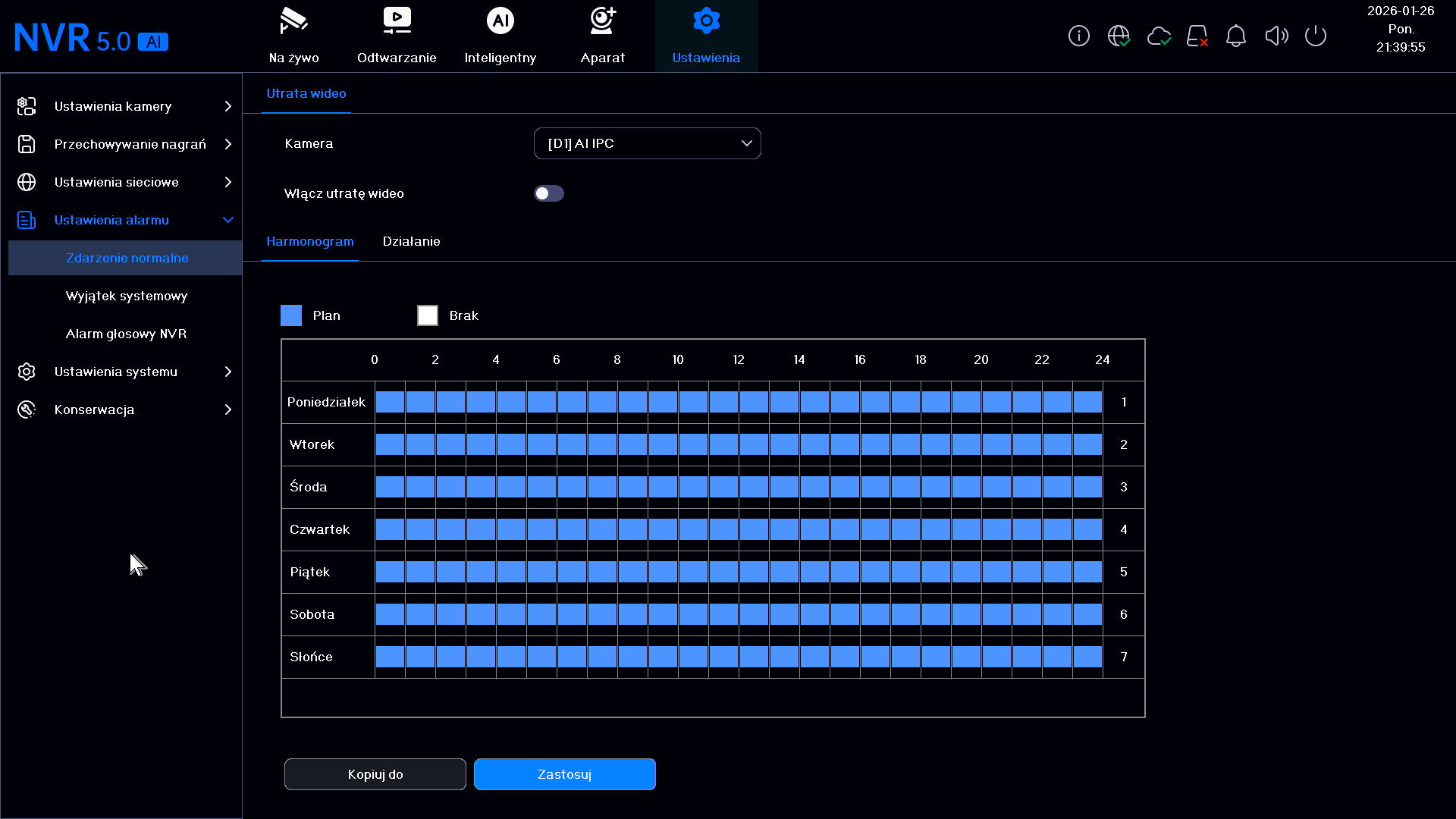
Task: Click first hour cell of Poniedziałek row
Action: click(390, 402)
